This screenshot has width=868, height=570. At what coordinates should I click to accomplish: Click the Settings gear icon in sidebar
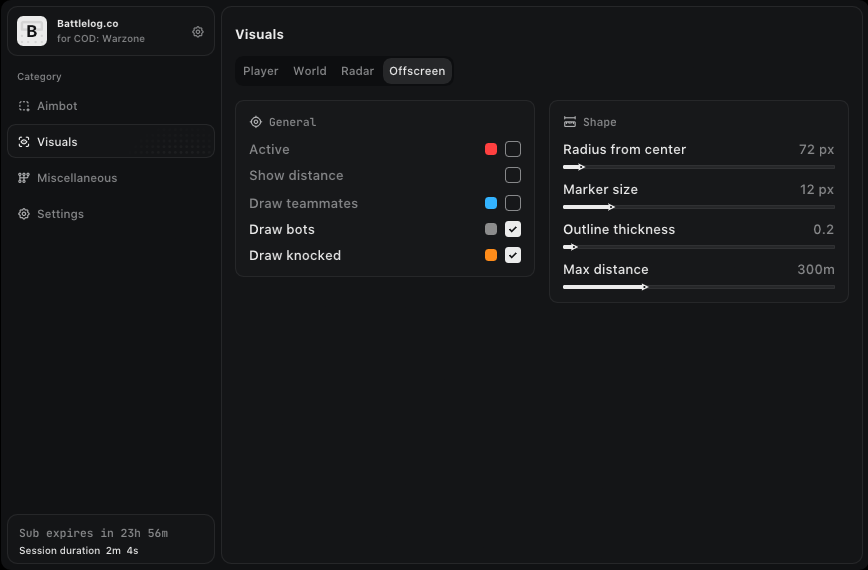pyautogui.click(x=24, y=214)
